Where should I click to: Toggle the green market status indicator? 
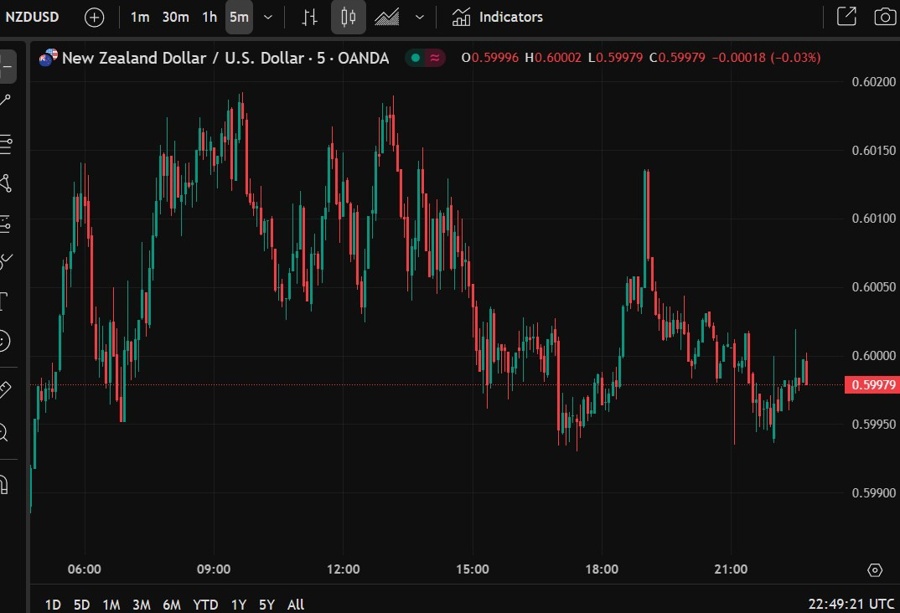pyautogui.click(x=414, y=58)
